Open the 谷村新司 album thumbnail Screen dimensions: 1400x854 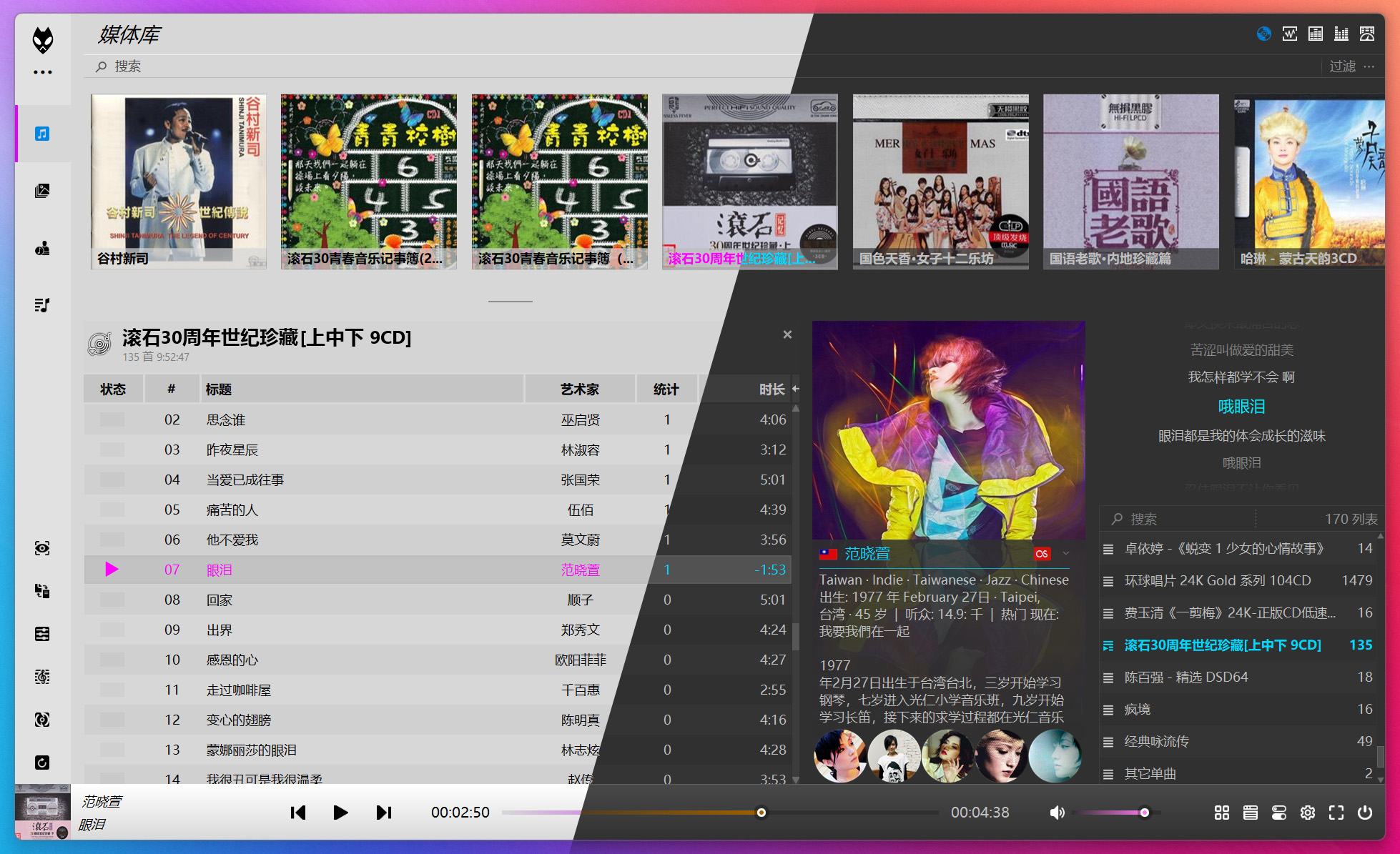coord(179,182)
